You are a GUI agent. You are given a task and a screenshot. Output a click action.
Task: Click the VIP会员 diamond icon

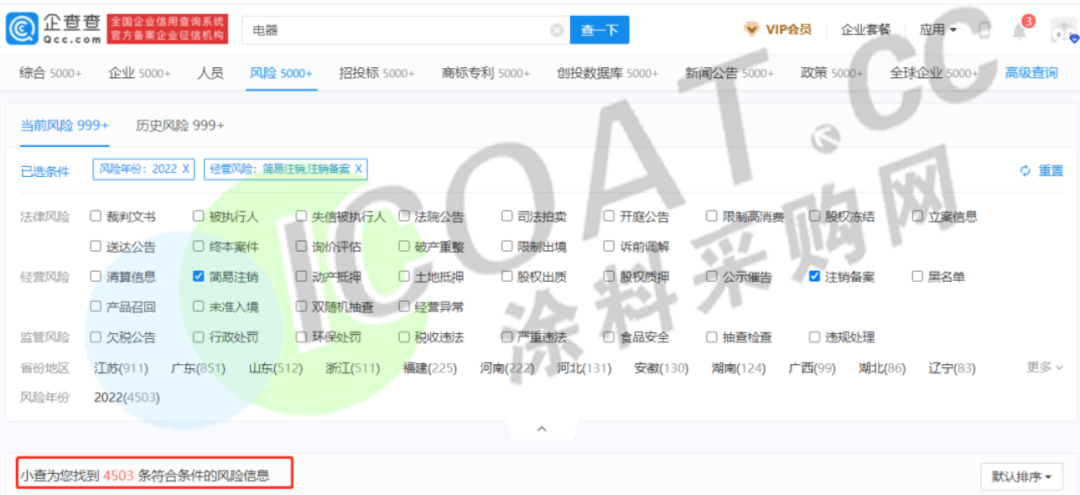752,30
